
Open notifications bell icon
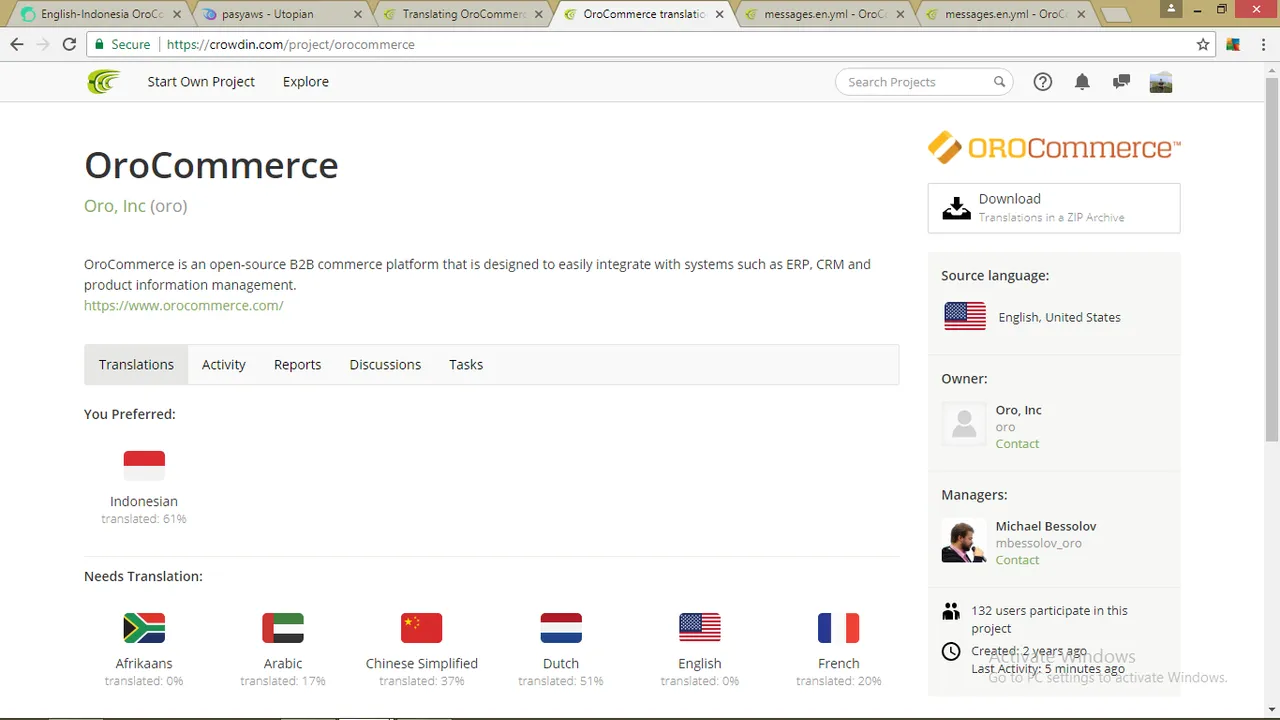click(x=1082, y=82)
